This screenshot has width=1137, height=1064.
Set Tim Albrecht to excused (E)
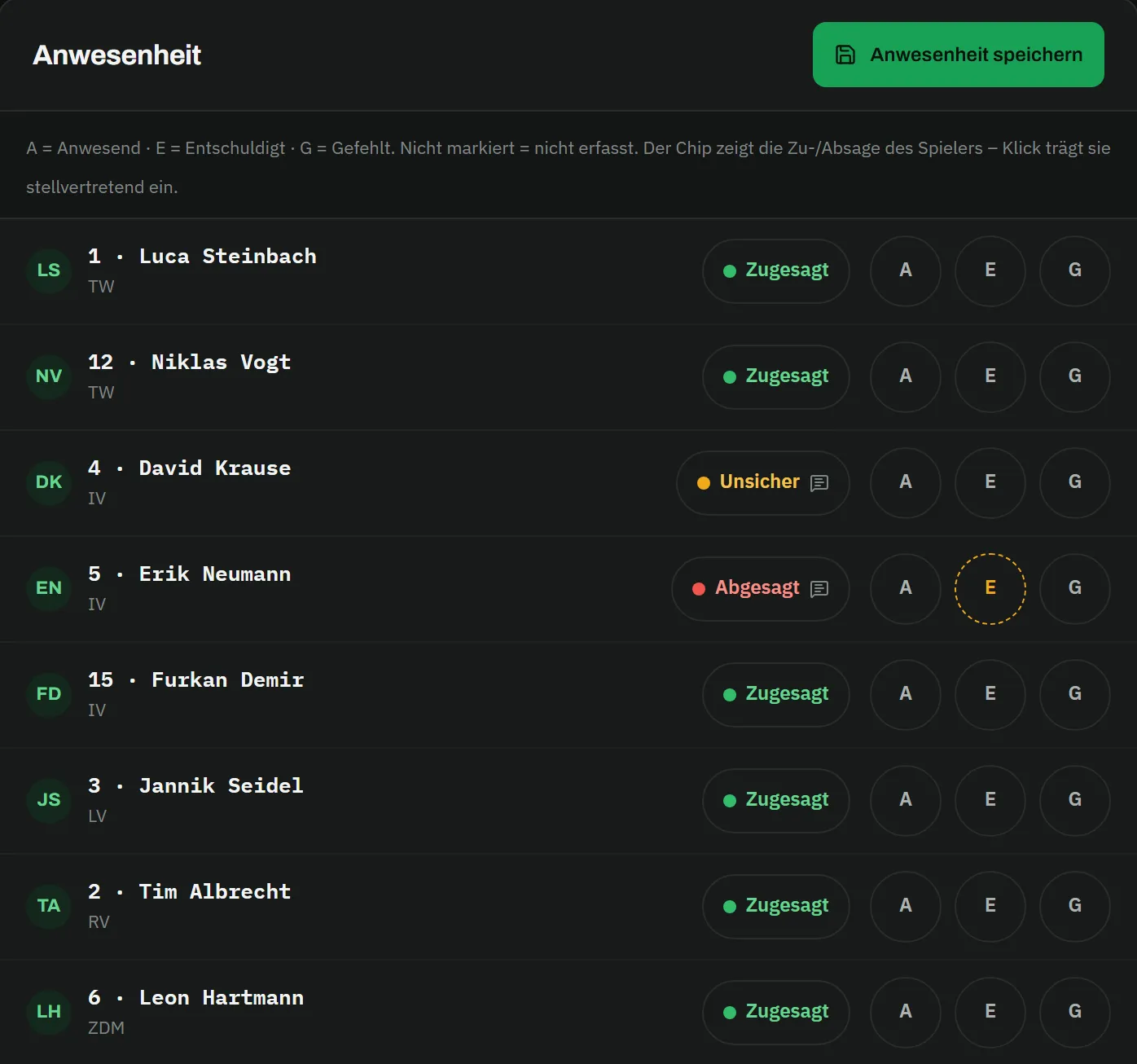(990, 907)
